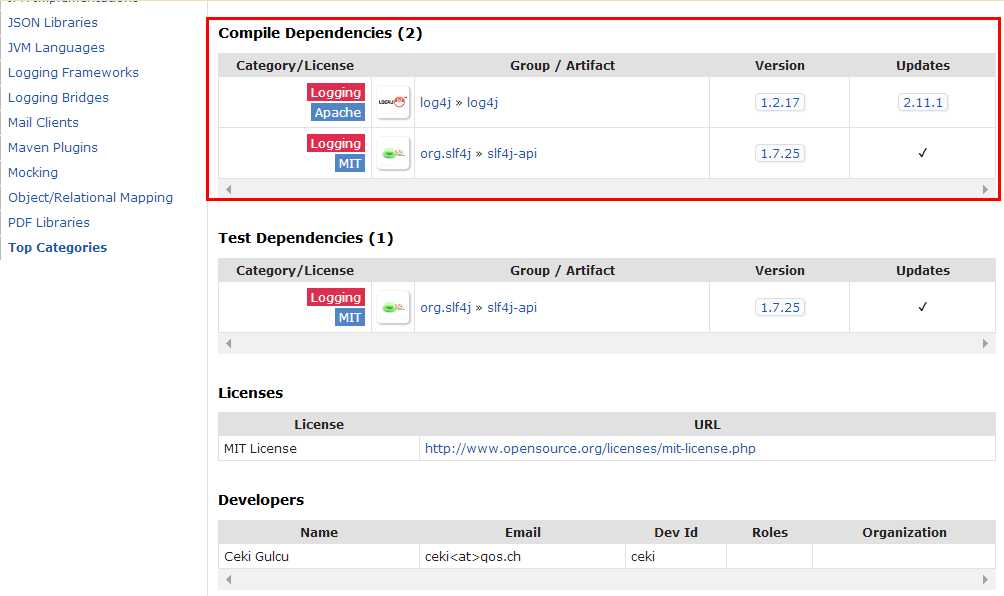This screenshot has width=1004, height=596.
Task: Open Object/Relational Mapping category
Action: (90, 197)
